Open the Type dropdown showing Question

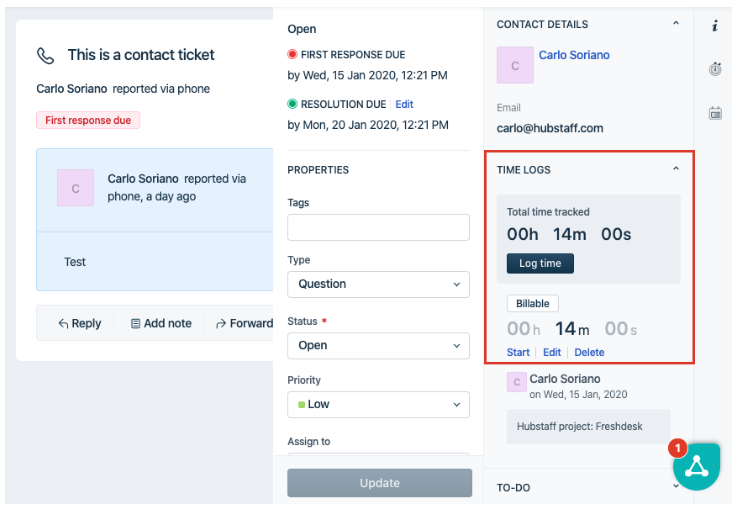[378, 284]
